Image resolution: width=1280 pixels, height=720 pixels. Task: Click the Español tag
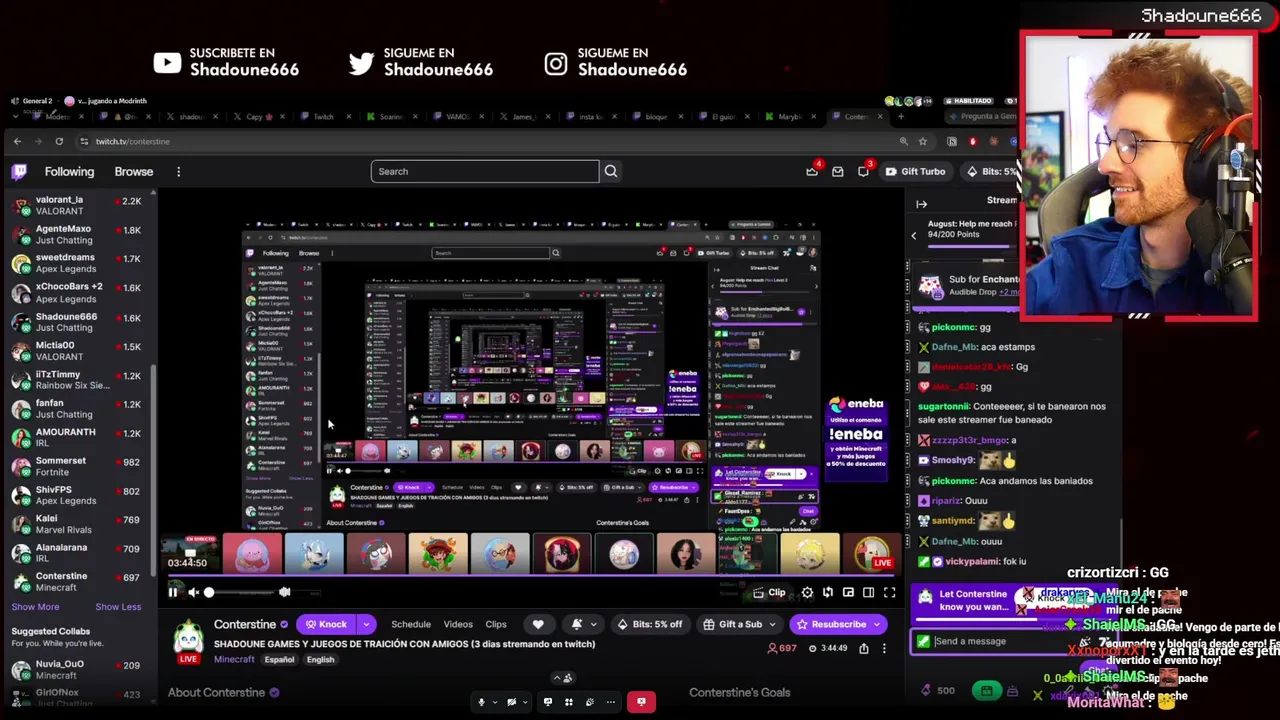pos(279,660)
